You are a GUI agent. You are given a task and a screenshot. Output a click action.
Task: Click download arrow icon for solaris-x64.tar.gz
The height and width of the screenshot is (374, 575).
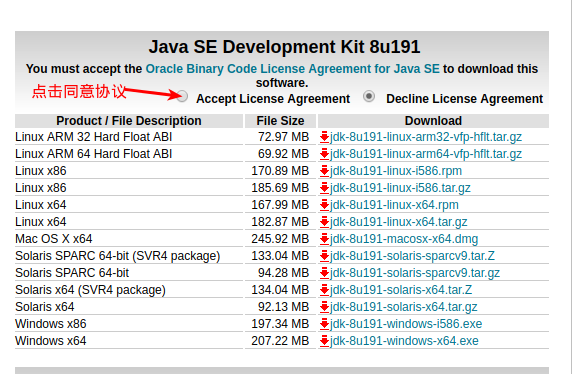coord(324,307)
